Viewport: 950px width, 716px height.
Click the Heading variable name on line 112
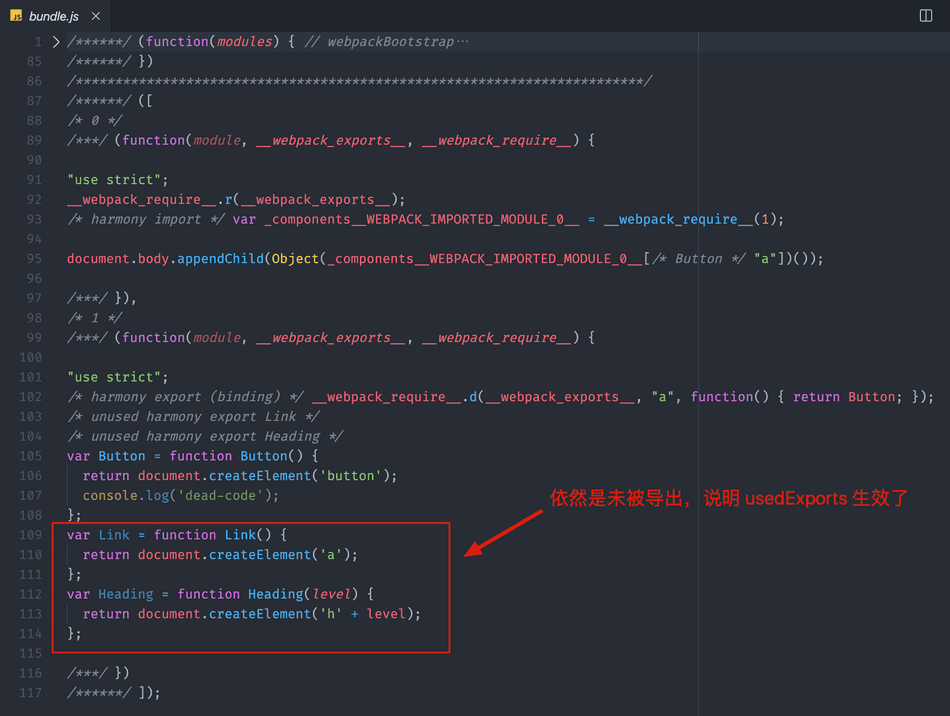tap(126, 594)
